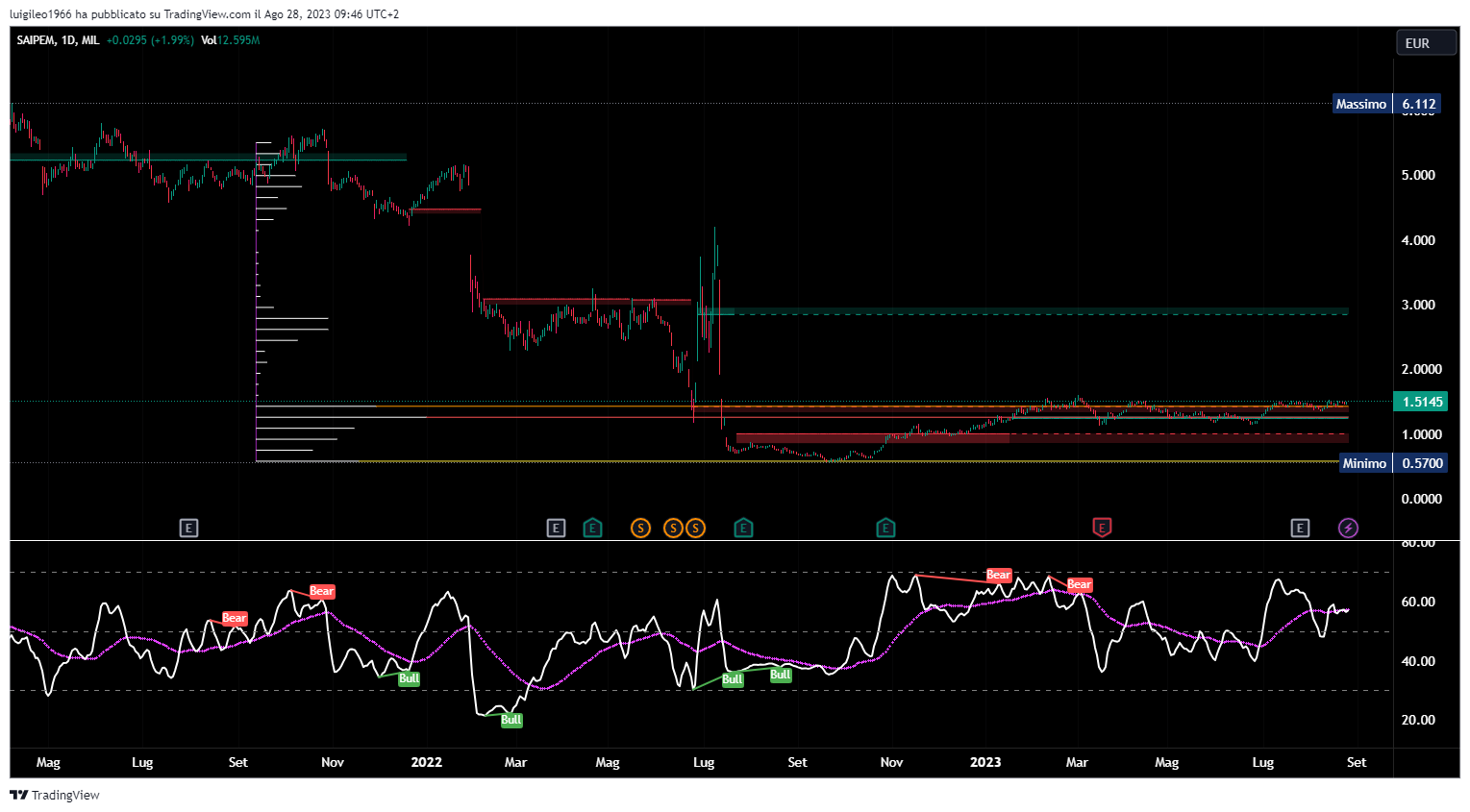
Task: Open the EUR currency selector
Action: [1427, 43]
